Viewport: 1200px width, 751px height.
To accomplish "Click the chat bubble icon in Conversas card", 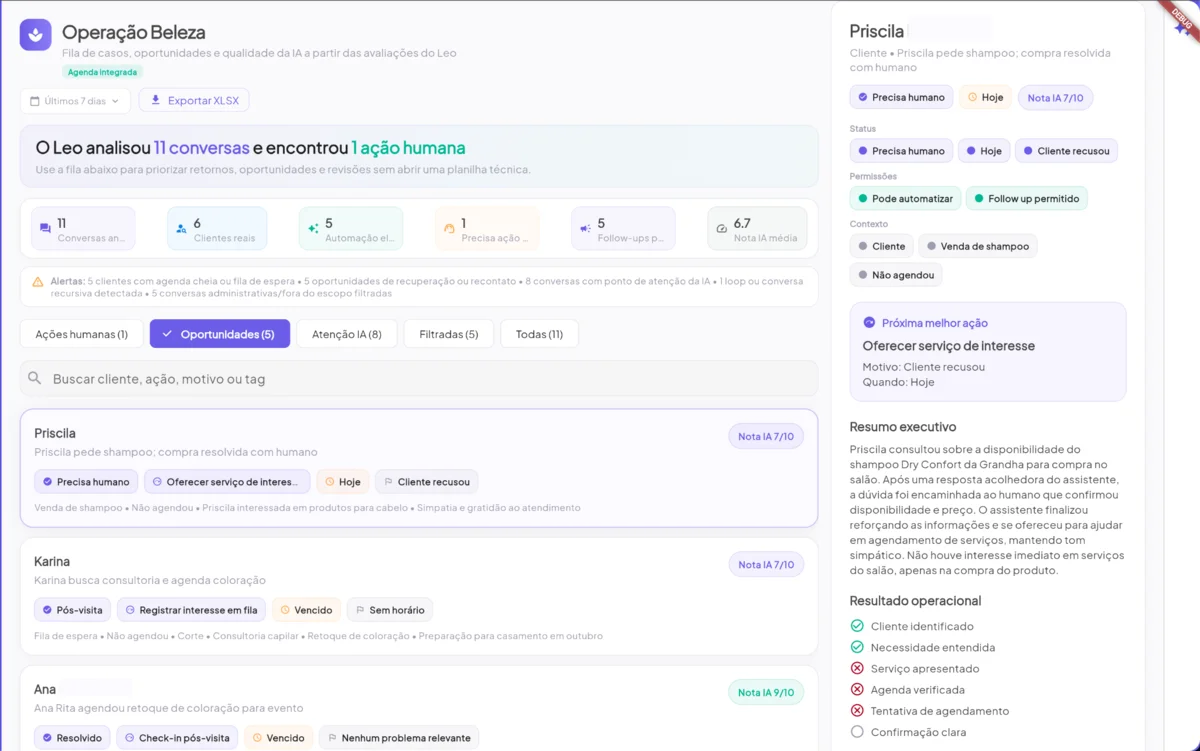I will tap(45, 229).
